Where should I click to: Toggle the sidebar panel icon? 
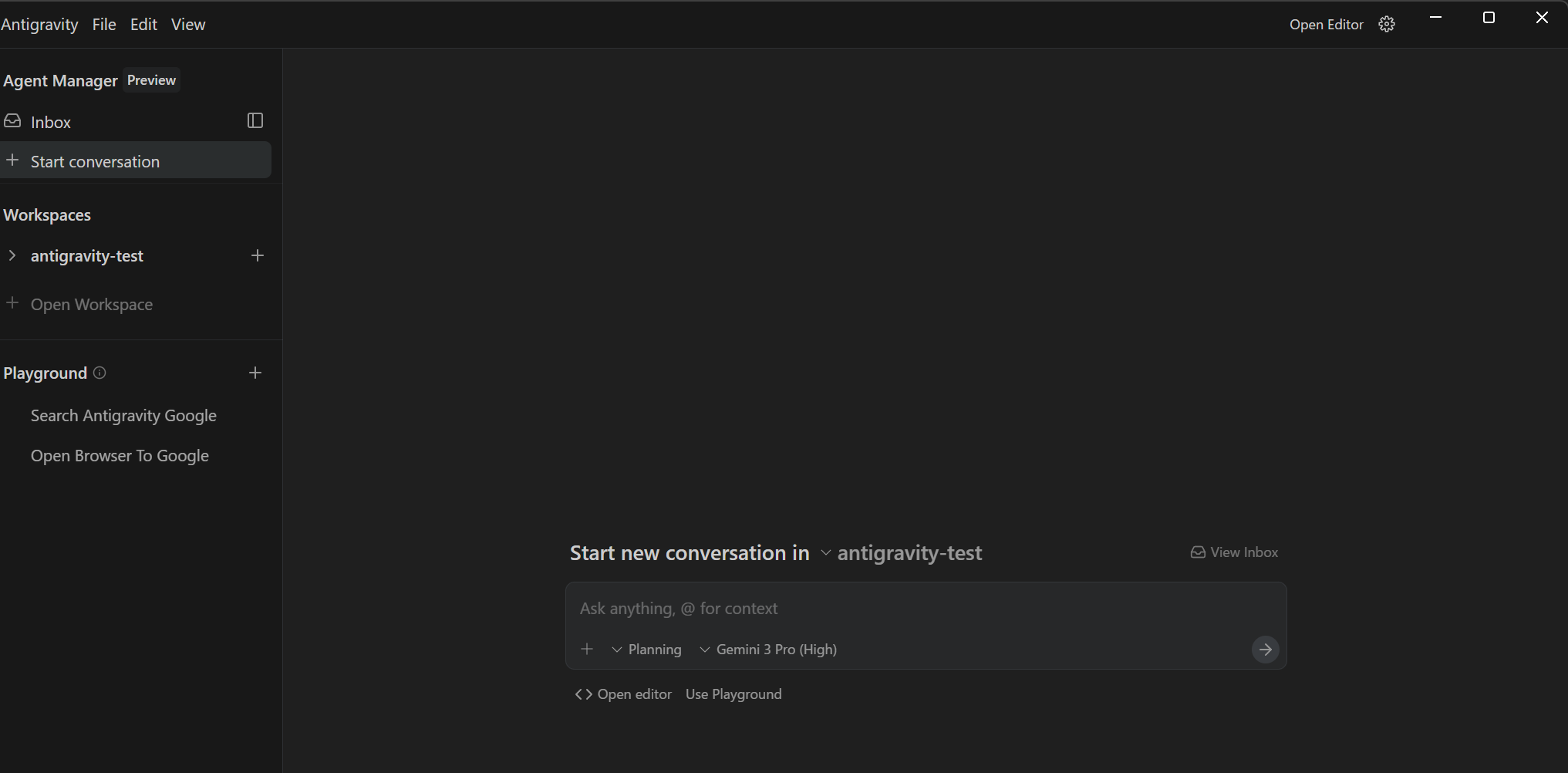[255, 120]
